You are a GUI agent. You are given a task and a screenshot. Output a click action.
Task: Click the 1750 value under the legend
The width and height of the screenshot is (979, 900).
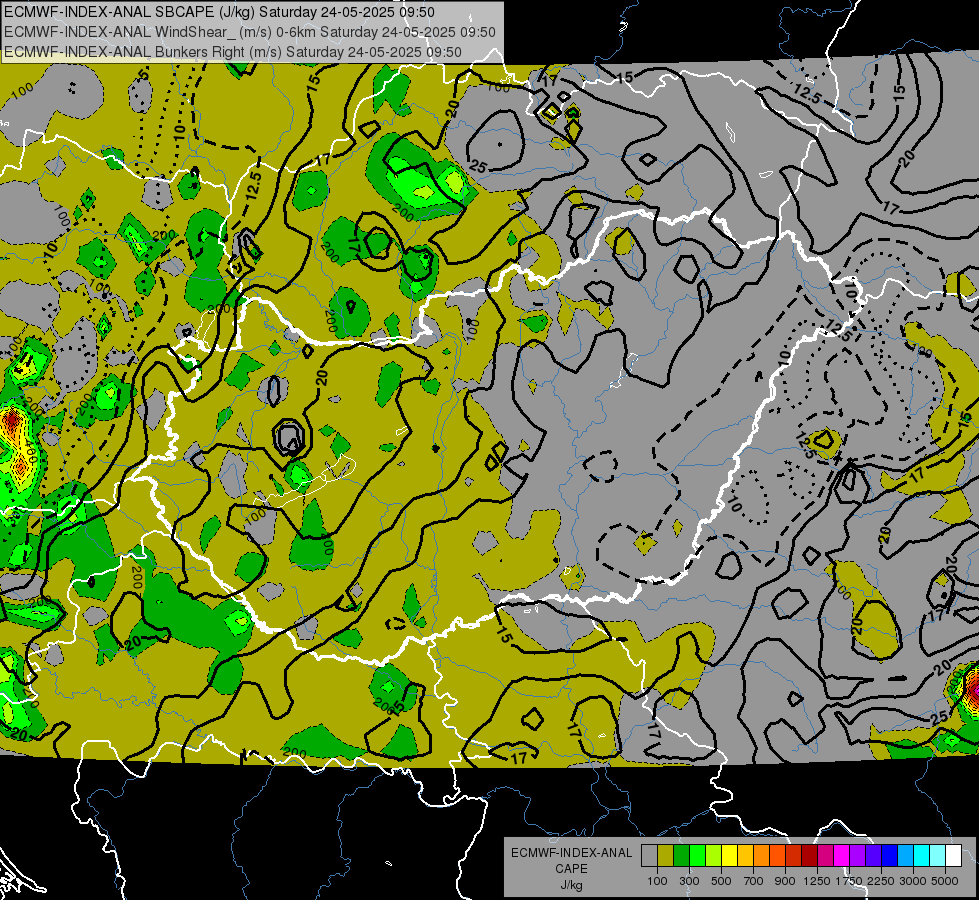[849, 881]
